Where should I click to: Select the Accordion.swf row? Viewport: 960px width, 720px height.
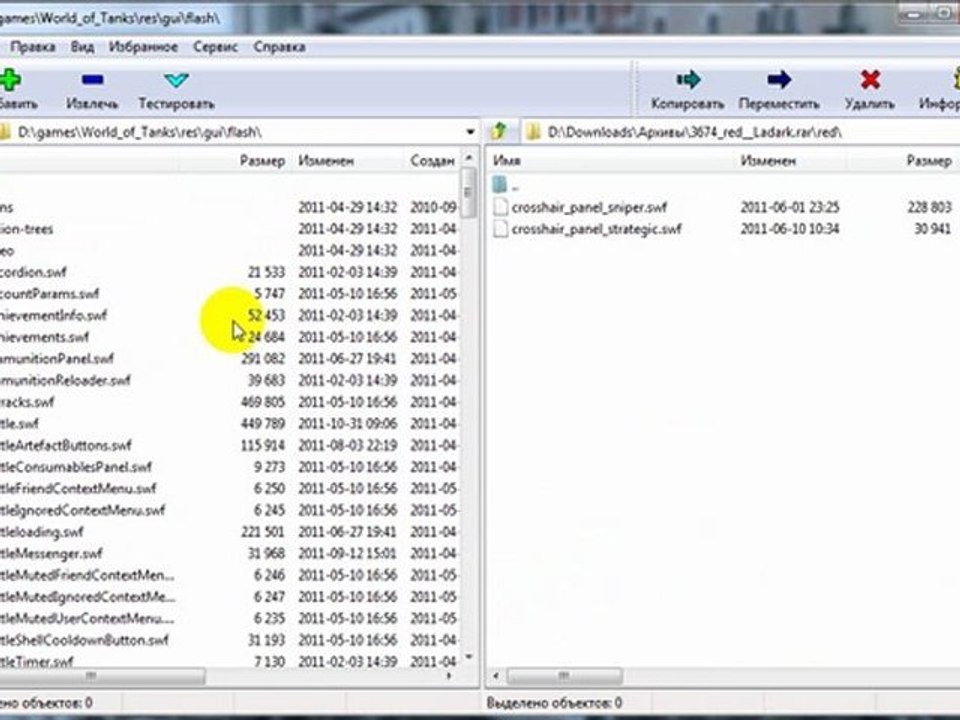(230, 272)
